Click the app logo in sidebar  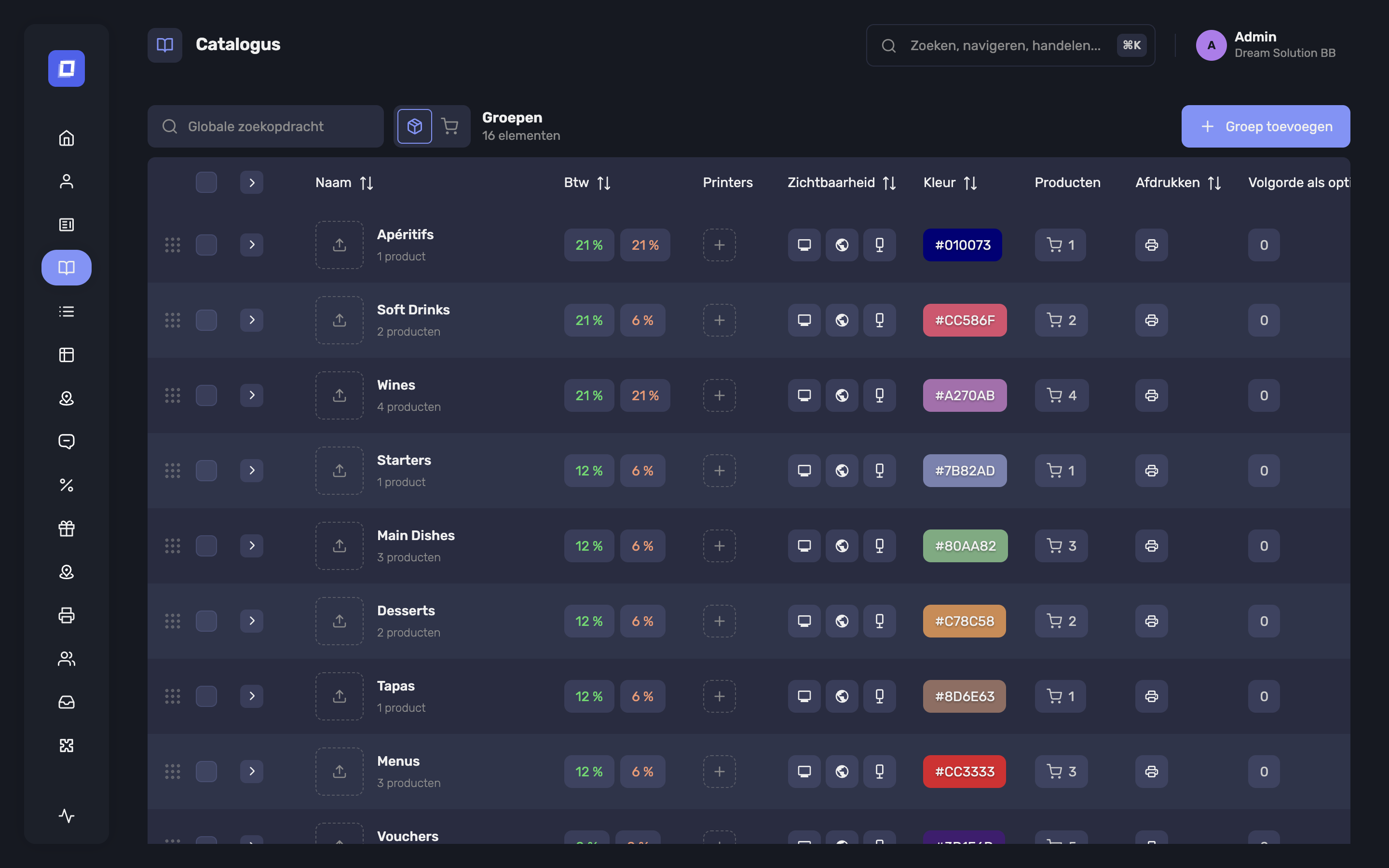[x=67, y=68]
